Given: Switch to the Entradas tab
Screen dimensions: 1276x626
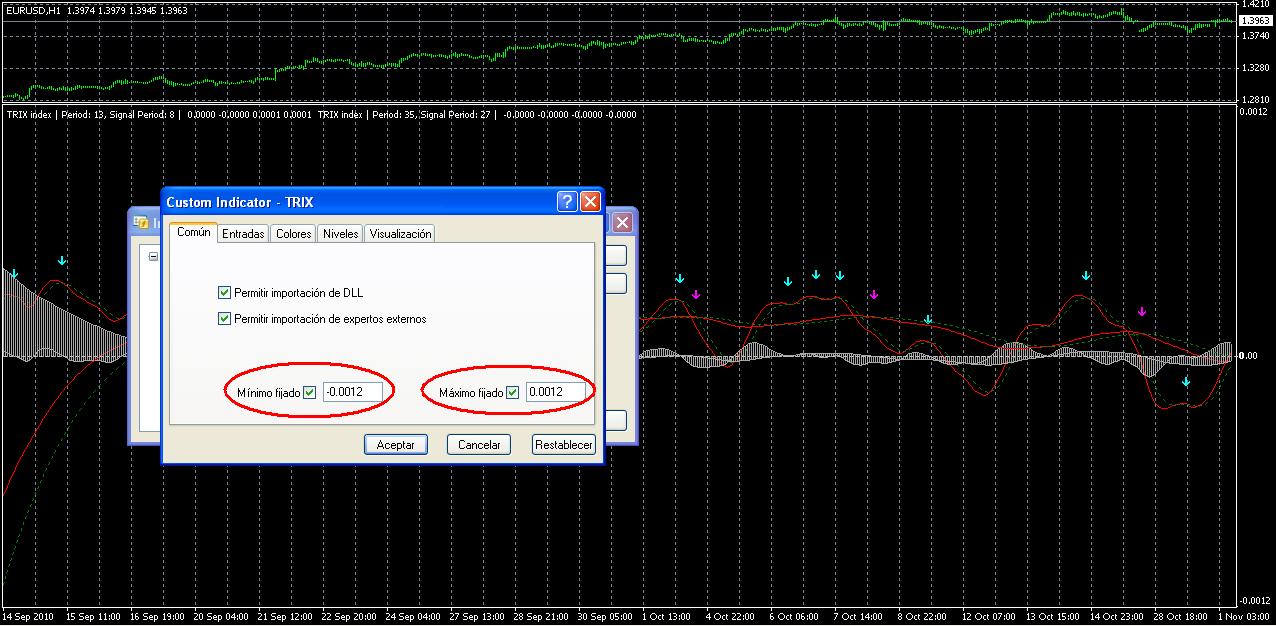Looking at the screenshot, I should point(243,234).
